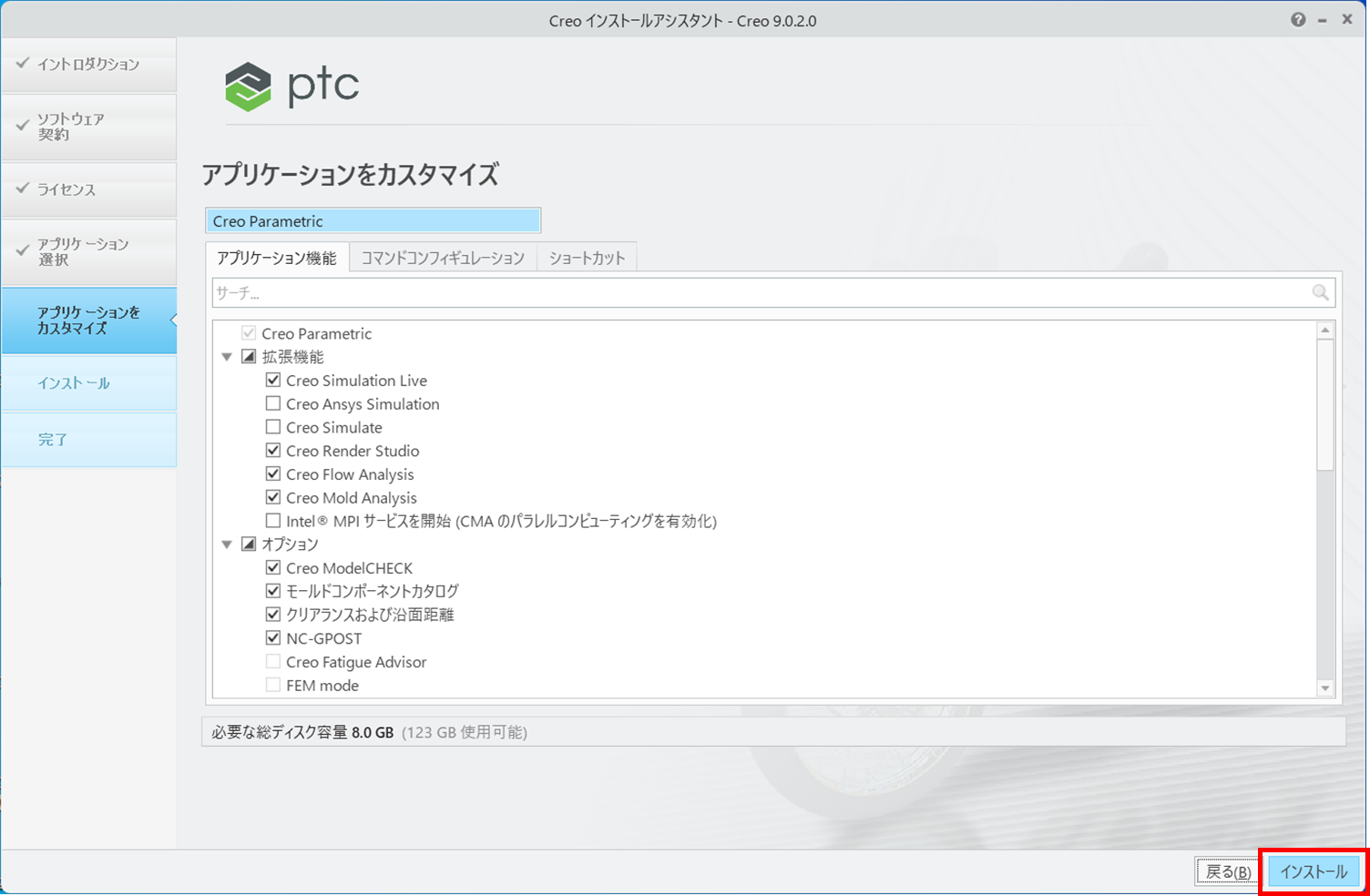The width and height of the screenshot is (1370, 896).
Task: Collapse the オプション tree group
Action: pyautogui.click(x=227, y=545)
